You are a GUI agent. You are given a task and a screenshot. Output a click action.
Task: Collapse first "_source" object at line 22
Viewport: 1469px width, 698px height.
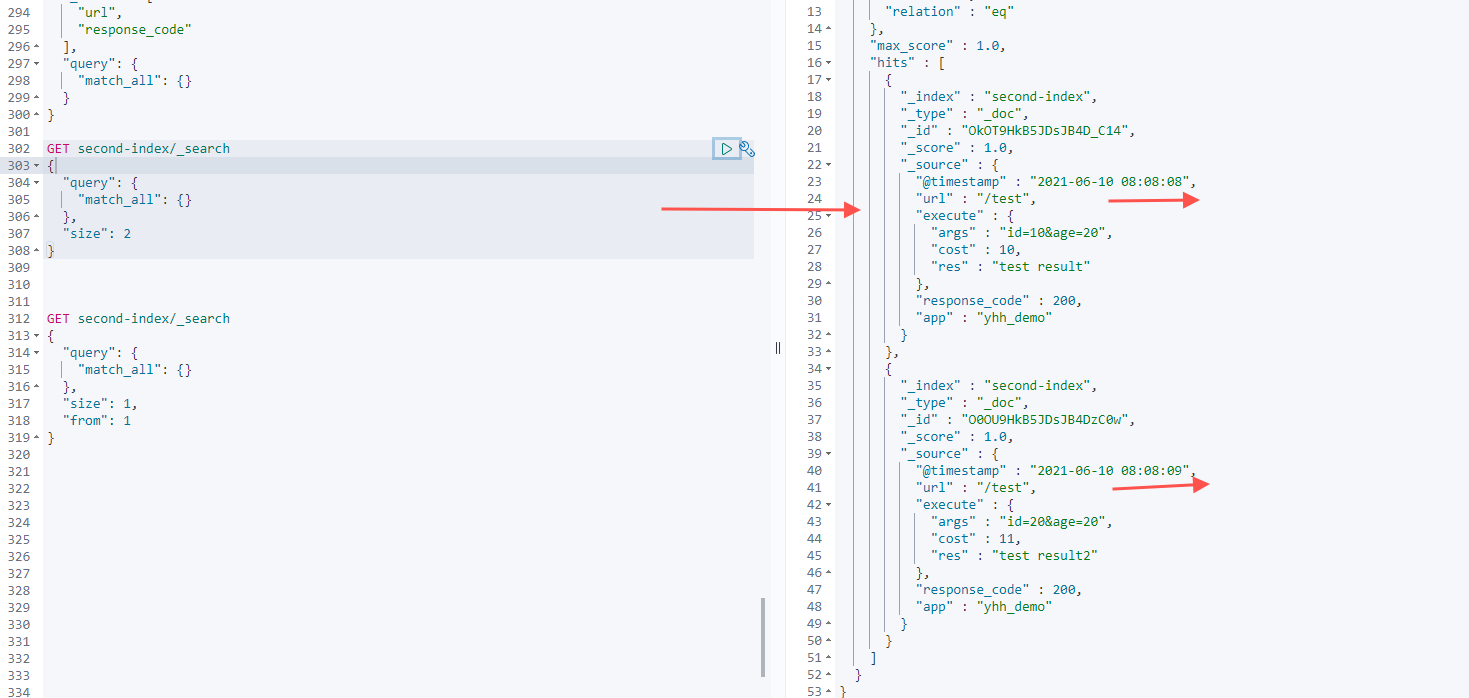tap(828, 165)
